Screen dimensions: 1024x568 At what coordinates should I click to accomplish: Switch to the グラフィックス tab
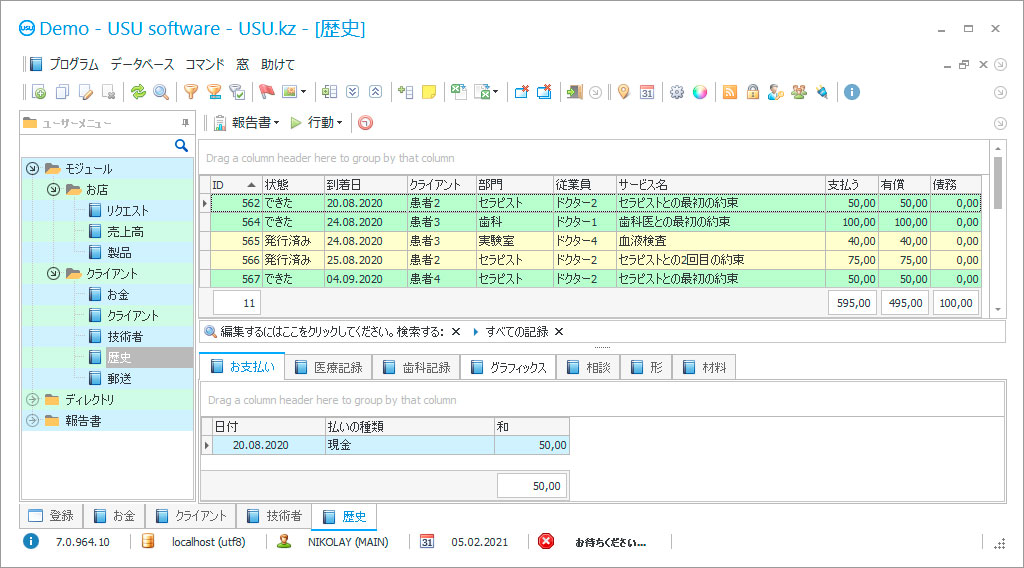click(509, 368)
